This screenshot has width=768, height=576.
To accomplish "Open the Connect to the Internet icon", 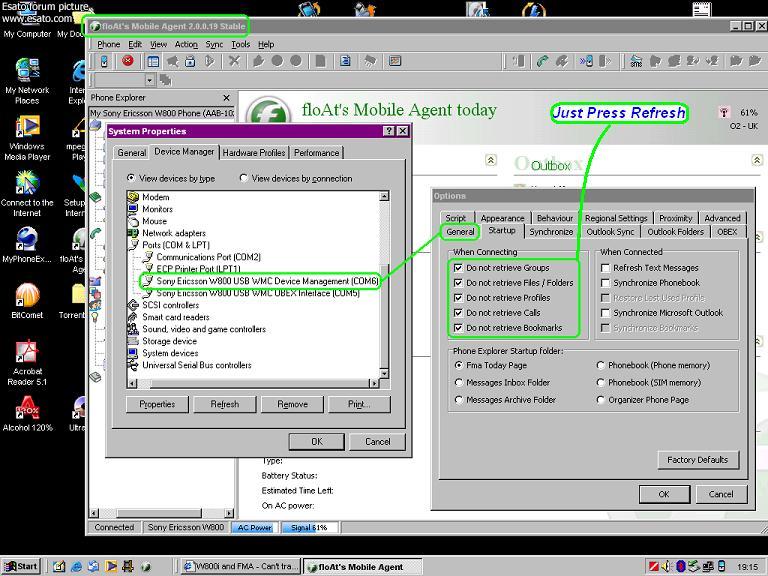I will 27,194.
